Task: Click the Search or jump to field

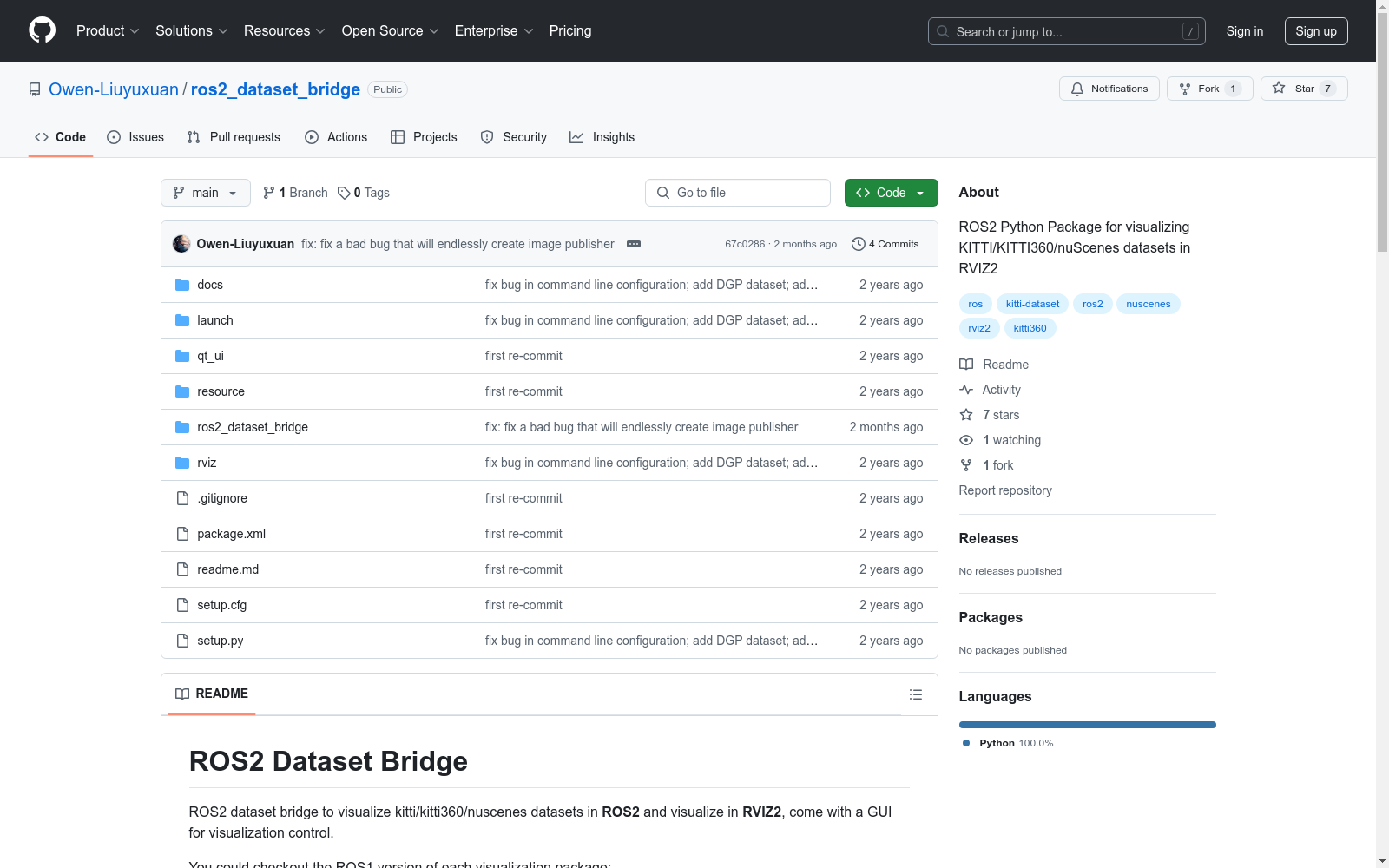Action: tap(1067, 31)
